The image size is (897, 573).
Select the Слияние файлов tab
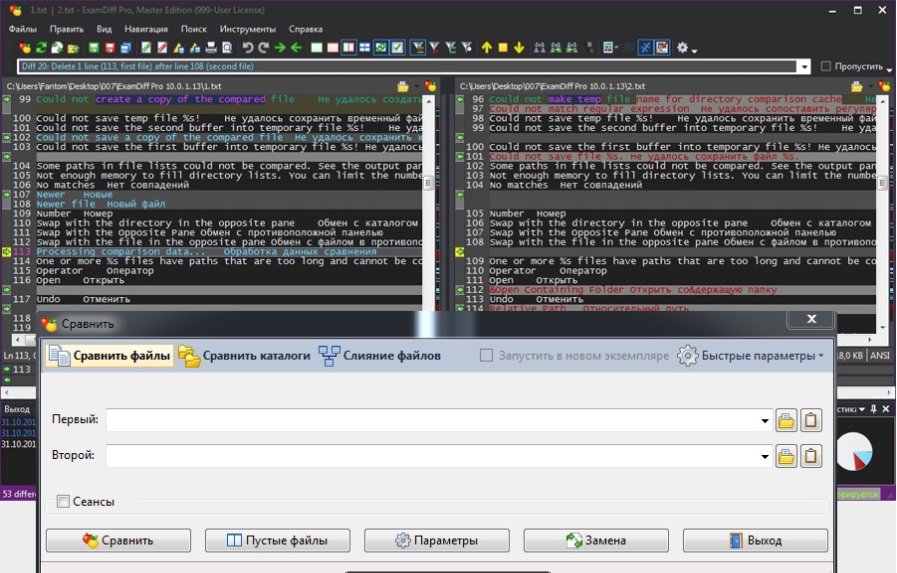point(380,356)
